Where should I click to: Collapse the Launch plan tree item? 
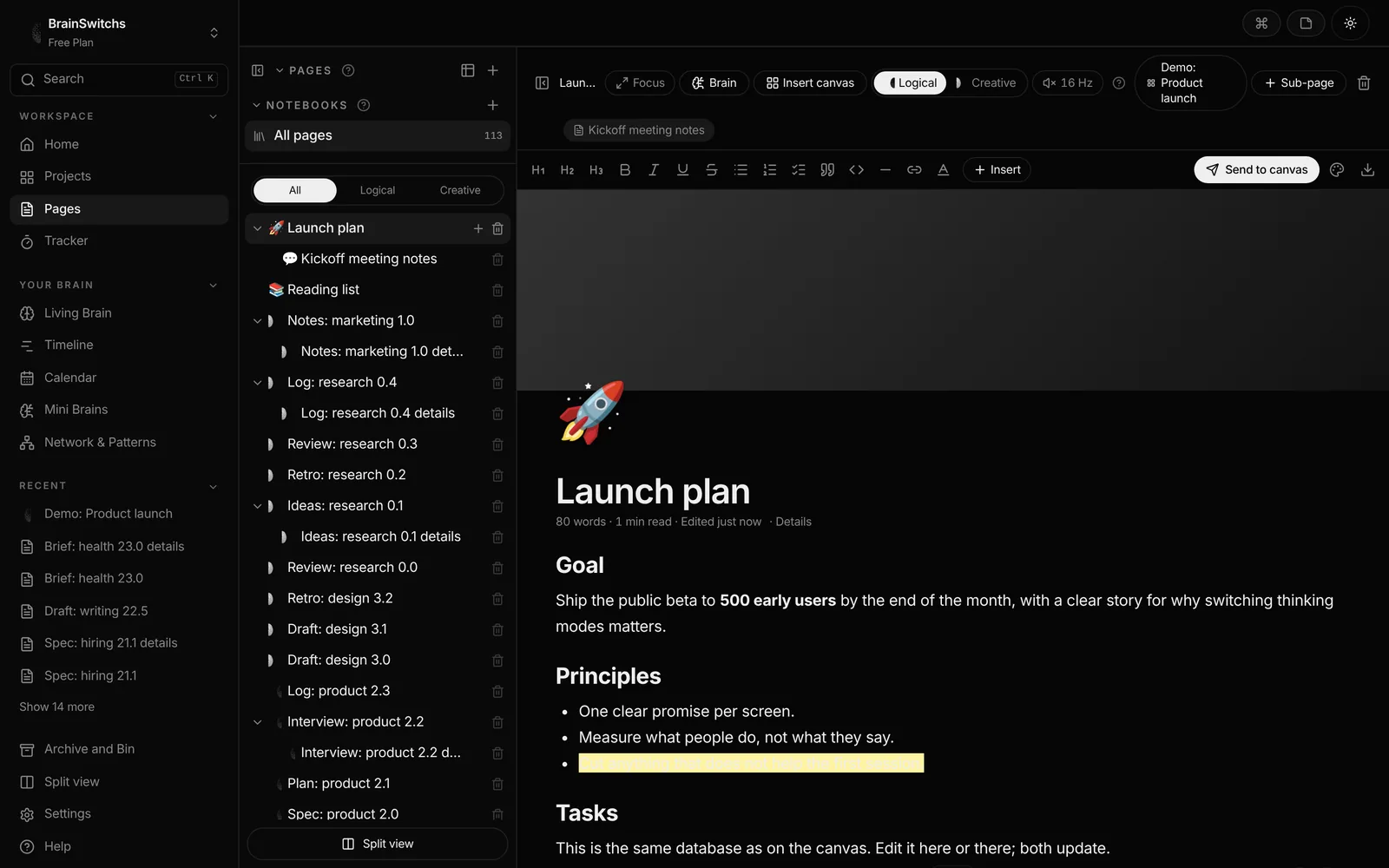coord(257,228)
